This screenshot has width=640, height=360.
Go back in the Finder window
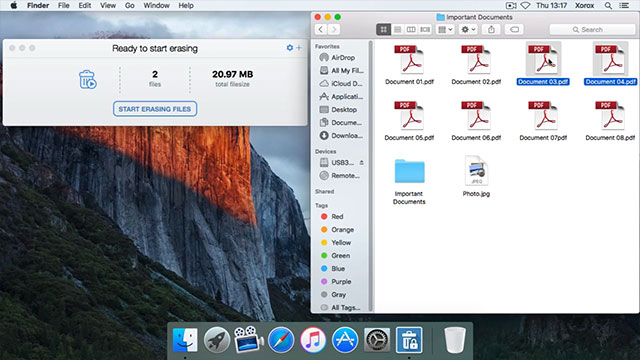(321, 29)
